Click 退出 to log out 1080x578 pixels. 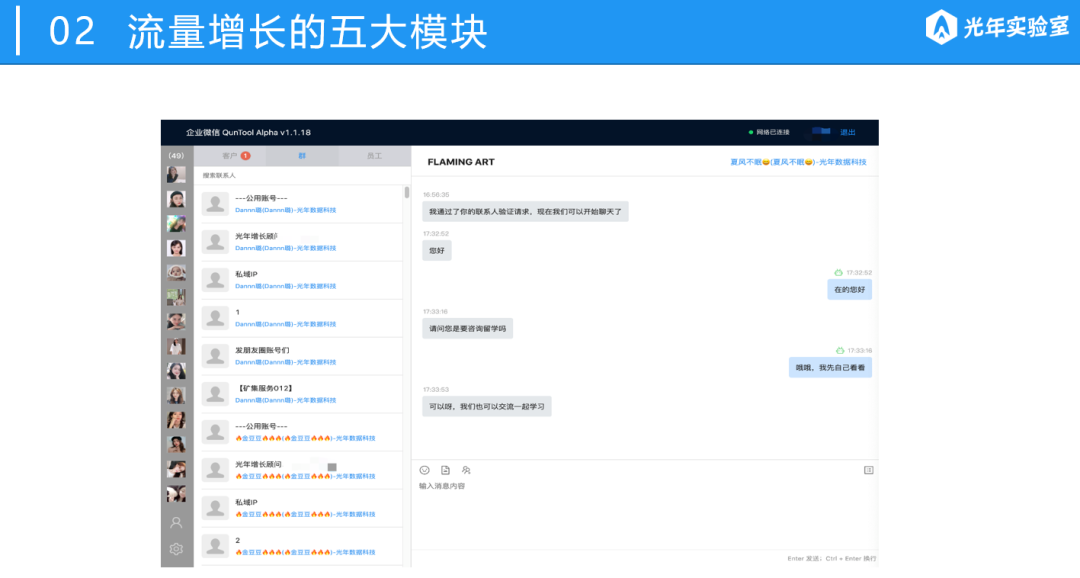pyautogui.click(x=848, y=132)
